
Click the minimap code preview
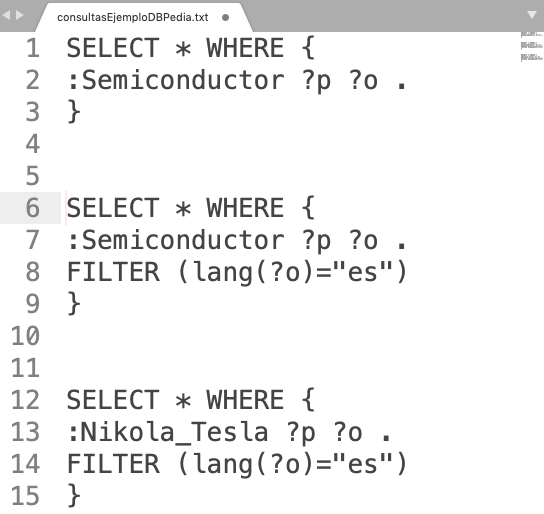(x=532, y=46)
